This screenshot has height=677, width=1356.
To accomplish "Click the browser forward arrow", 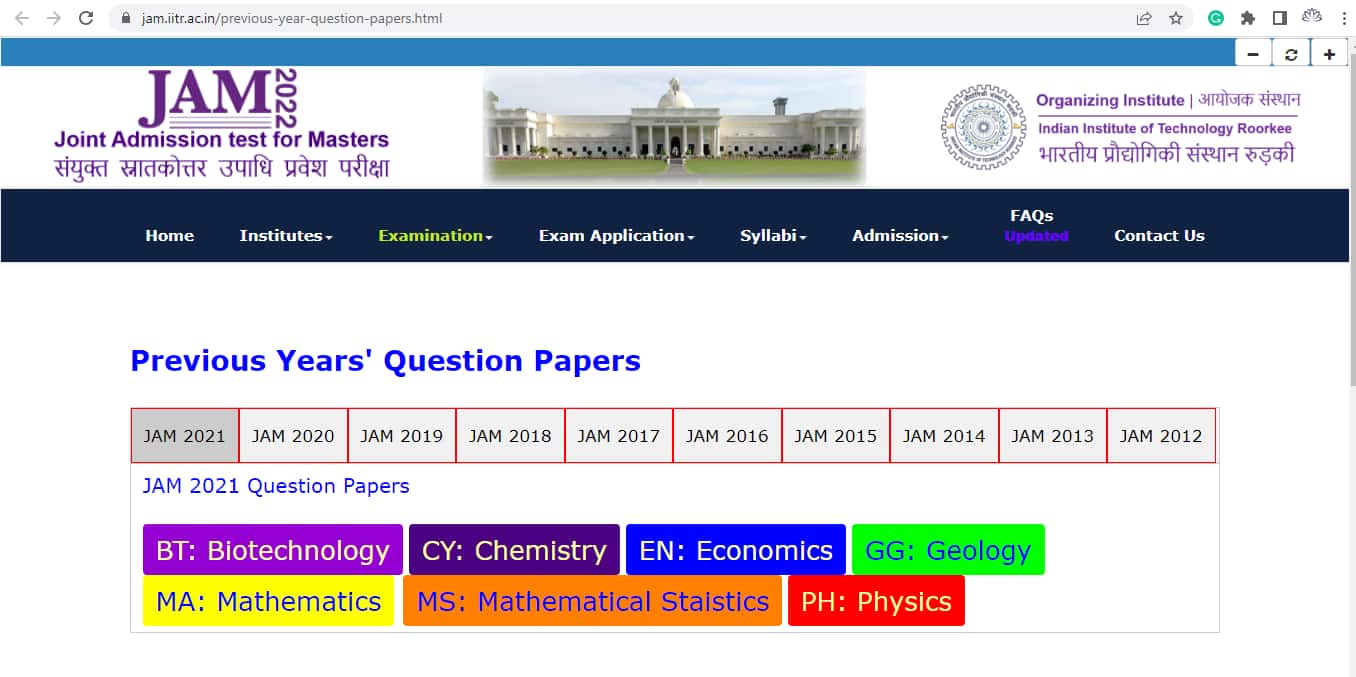I will [x=54, y=18].
